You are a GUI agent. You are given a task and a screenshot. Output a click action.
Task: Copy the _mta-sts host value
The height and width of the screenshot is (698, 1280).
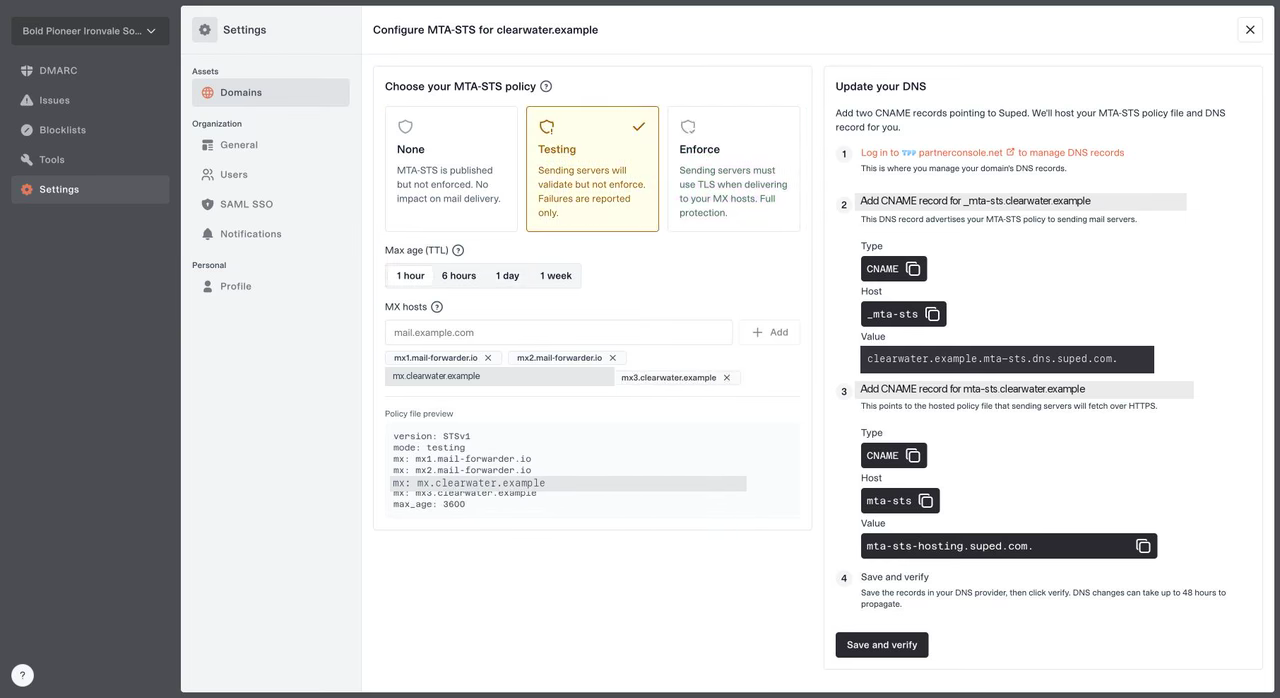[x=932, y=314]
